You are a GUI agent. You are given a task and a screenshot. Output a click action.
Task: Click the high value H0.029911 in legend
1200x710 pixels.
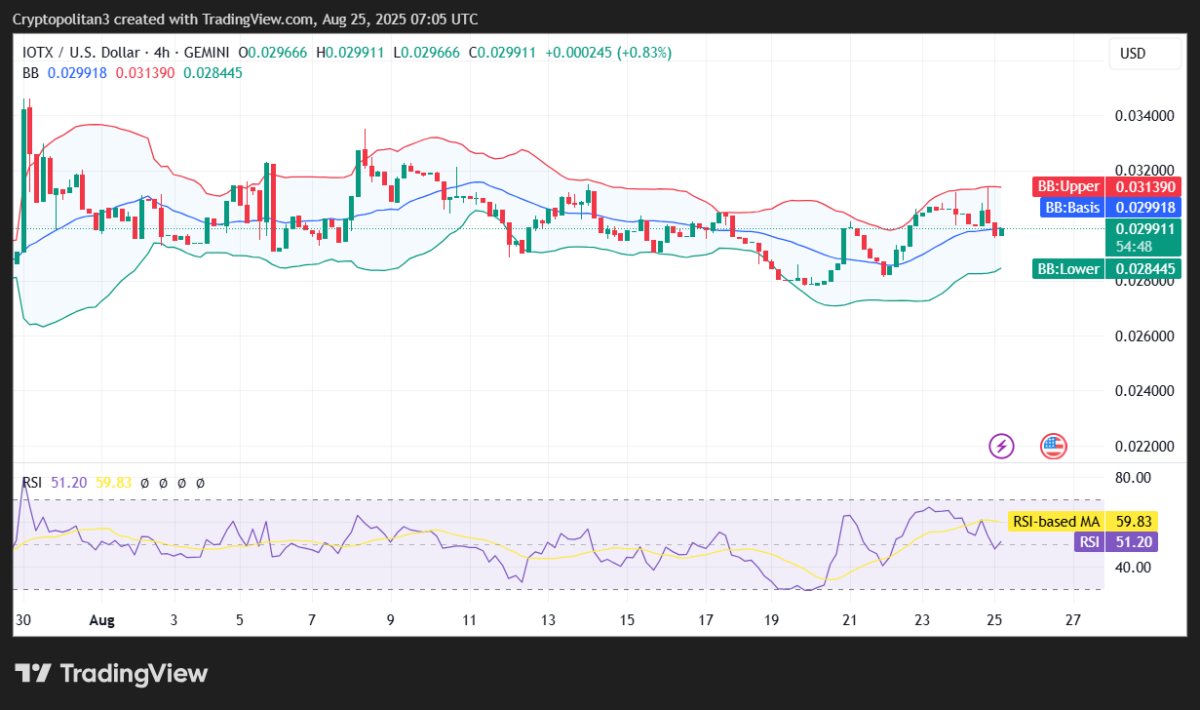pyautogui.click(x=352, y=53)
